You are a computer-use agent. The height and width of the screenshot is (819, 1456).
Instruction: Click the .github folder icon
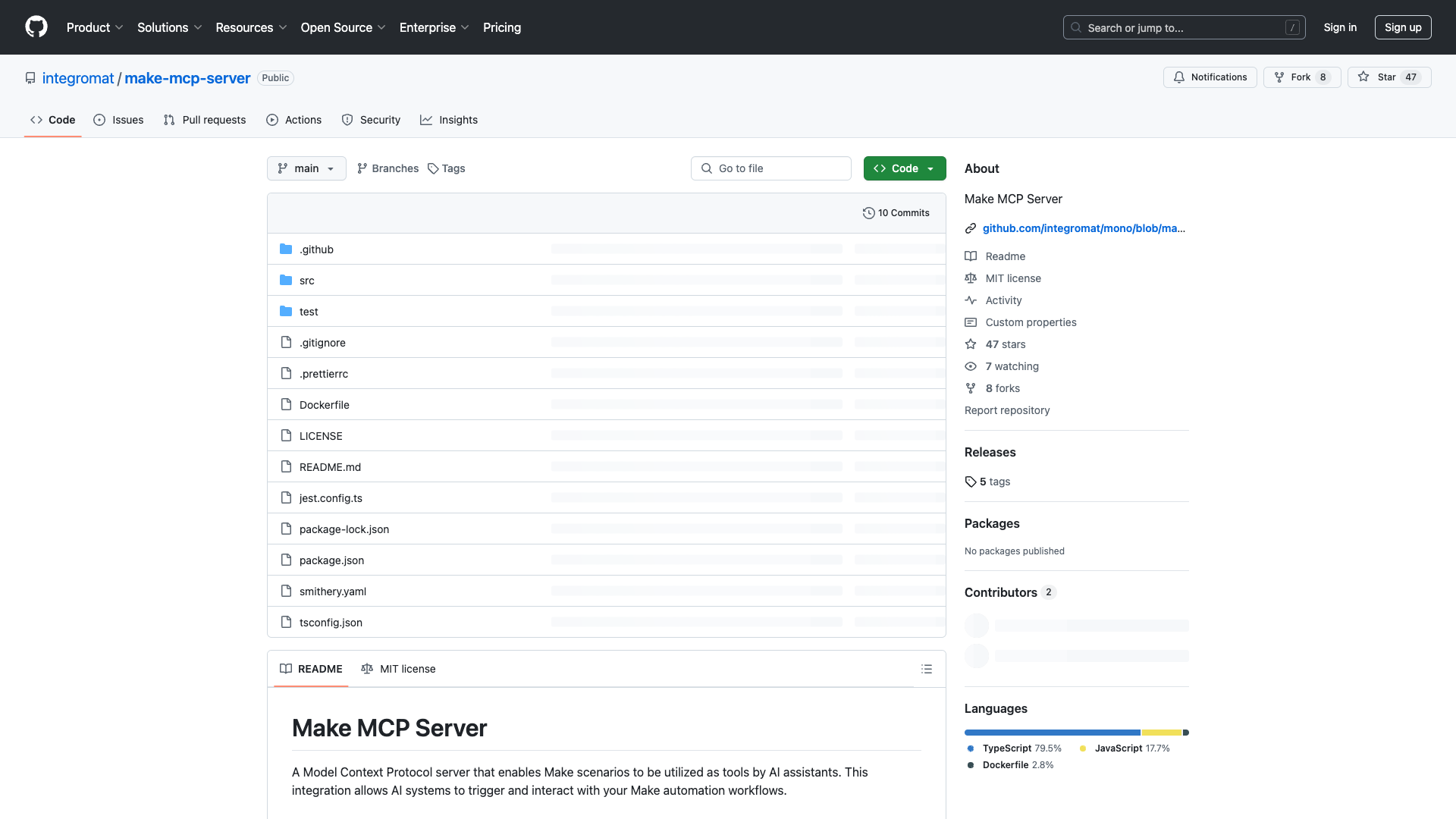click(286, 249)
